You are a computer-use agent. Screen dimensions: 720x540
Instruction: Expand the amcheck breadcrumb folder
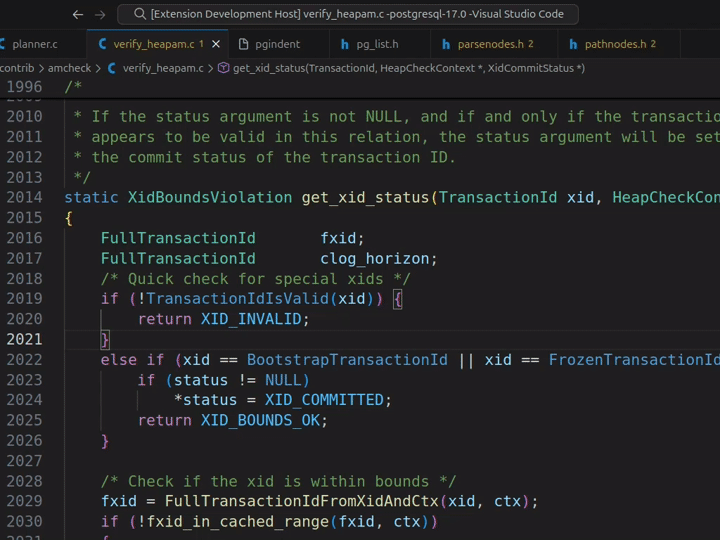[68, 68]
